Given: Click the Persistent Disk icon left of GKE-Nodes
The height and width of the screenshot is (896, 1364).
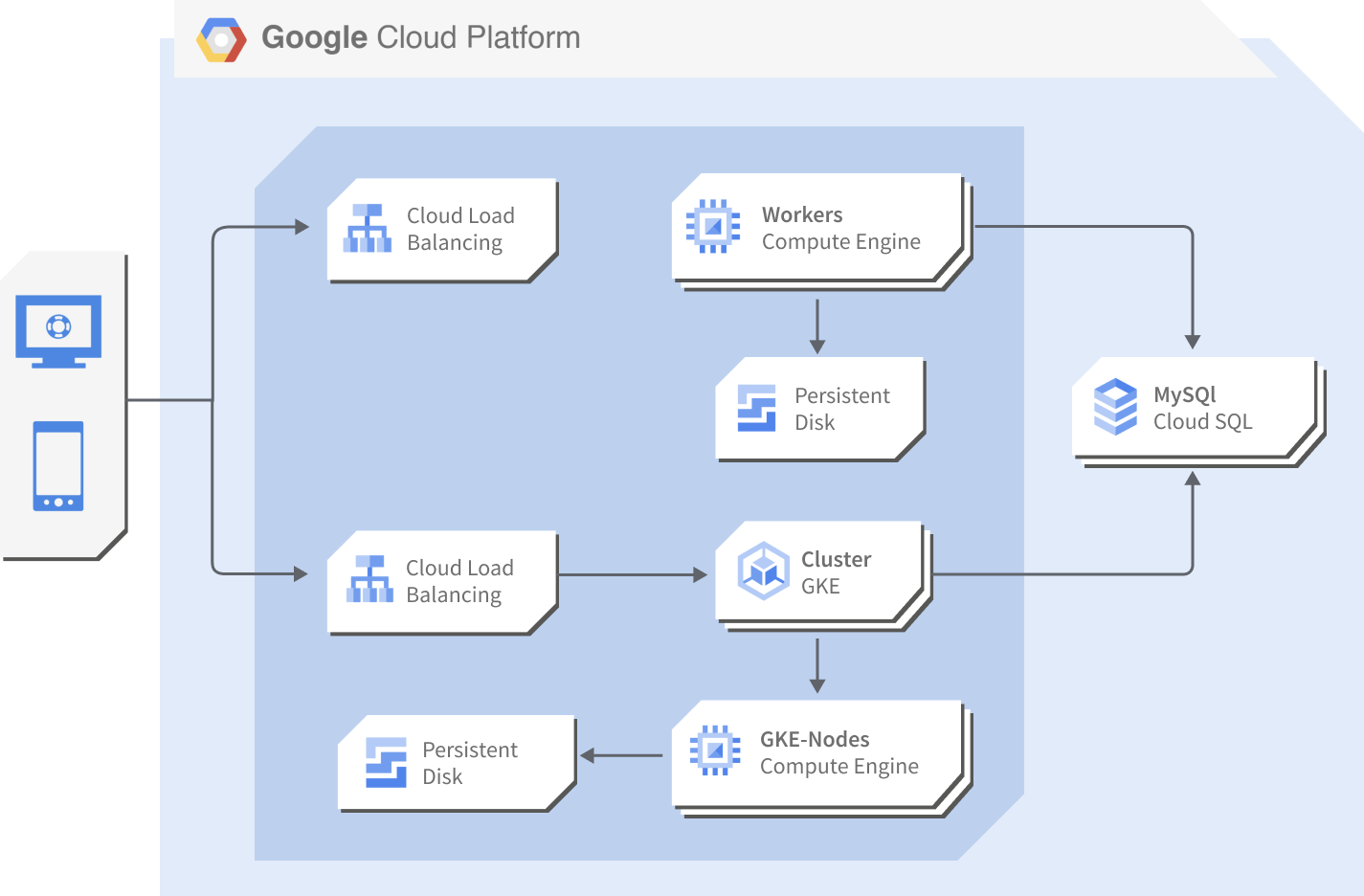Looking at the screenshot, I should click(x=387, y=763).
